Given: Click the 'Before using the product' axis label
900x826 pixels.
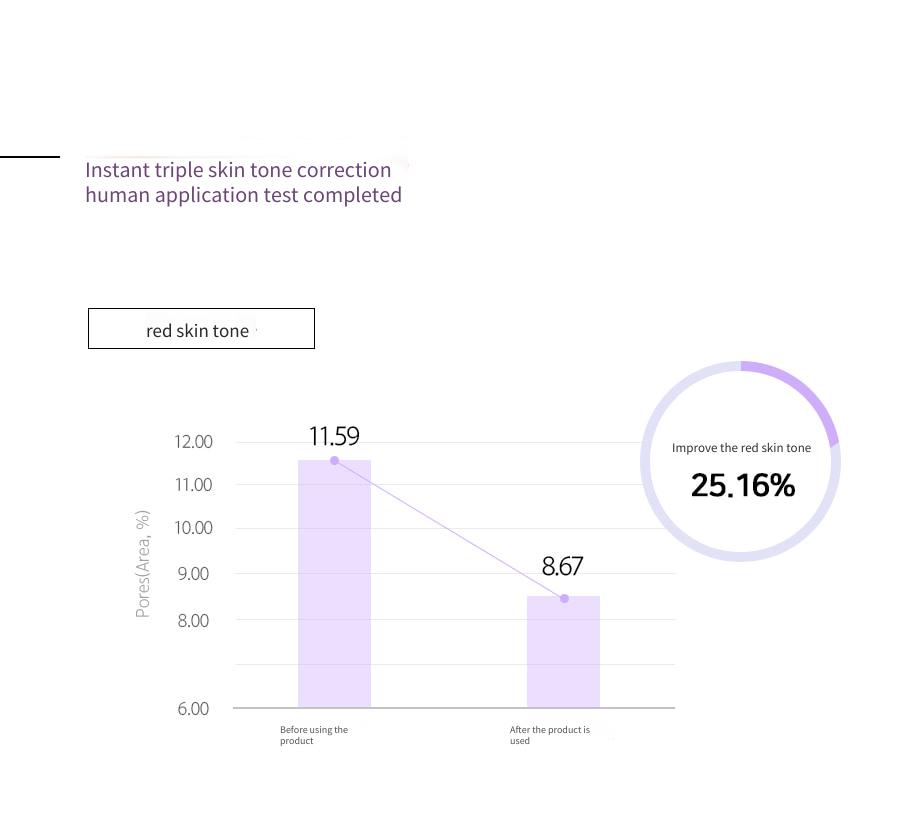Looking at the screenshot, I should click(x=314, y=735).
